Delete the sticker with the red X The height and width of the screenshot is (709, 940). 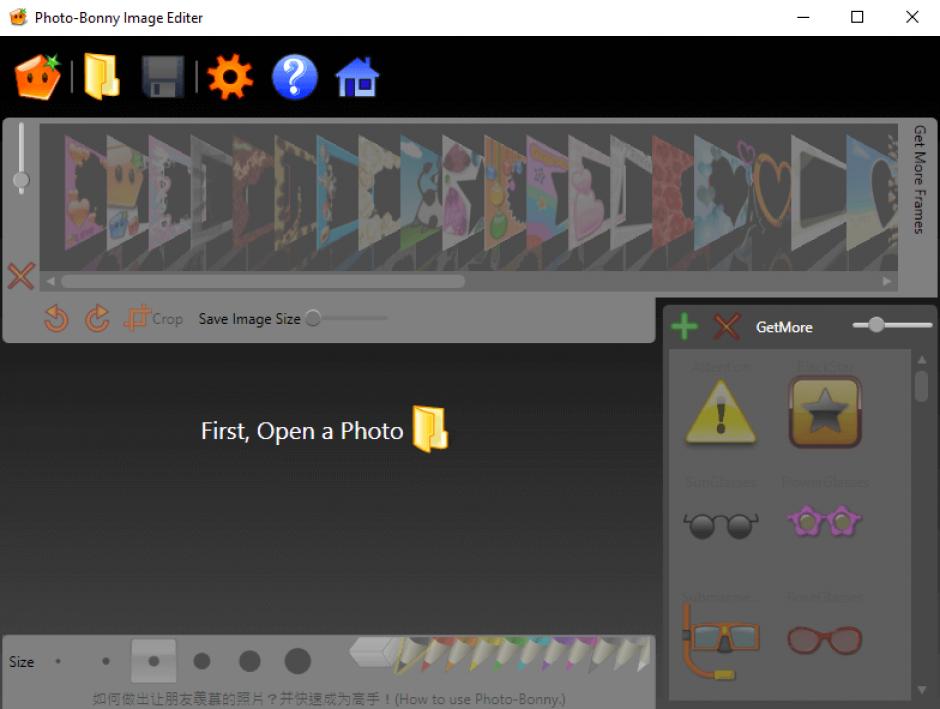727,327
